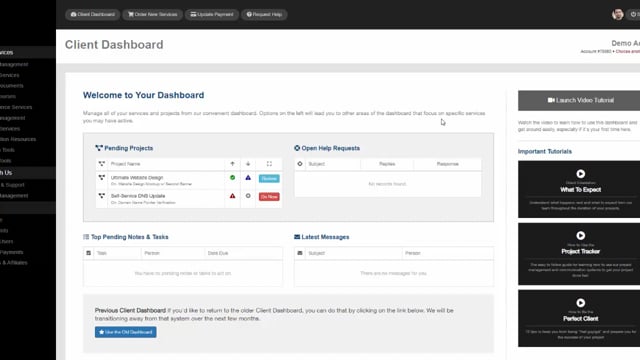The width and height of the screenshot is (640, 360).
Task: Click Replies column header
Action: [387, 164]
